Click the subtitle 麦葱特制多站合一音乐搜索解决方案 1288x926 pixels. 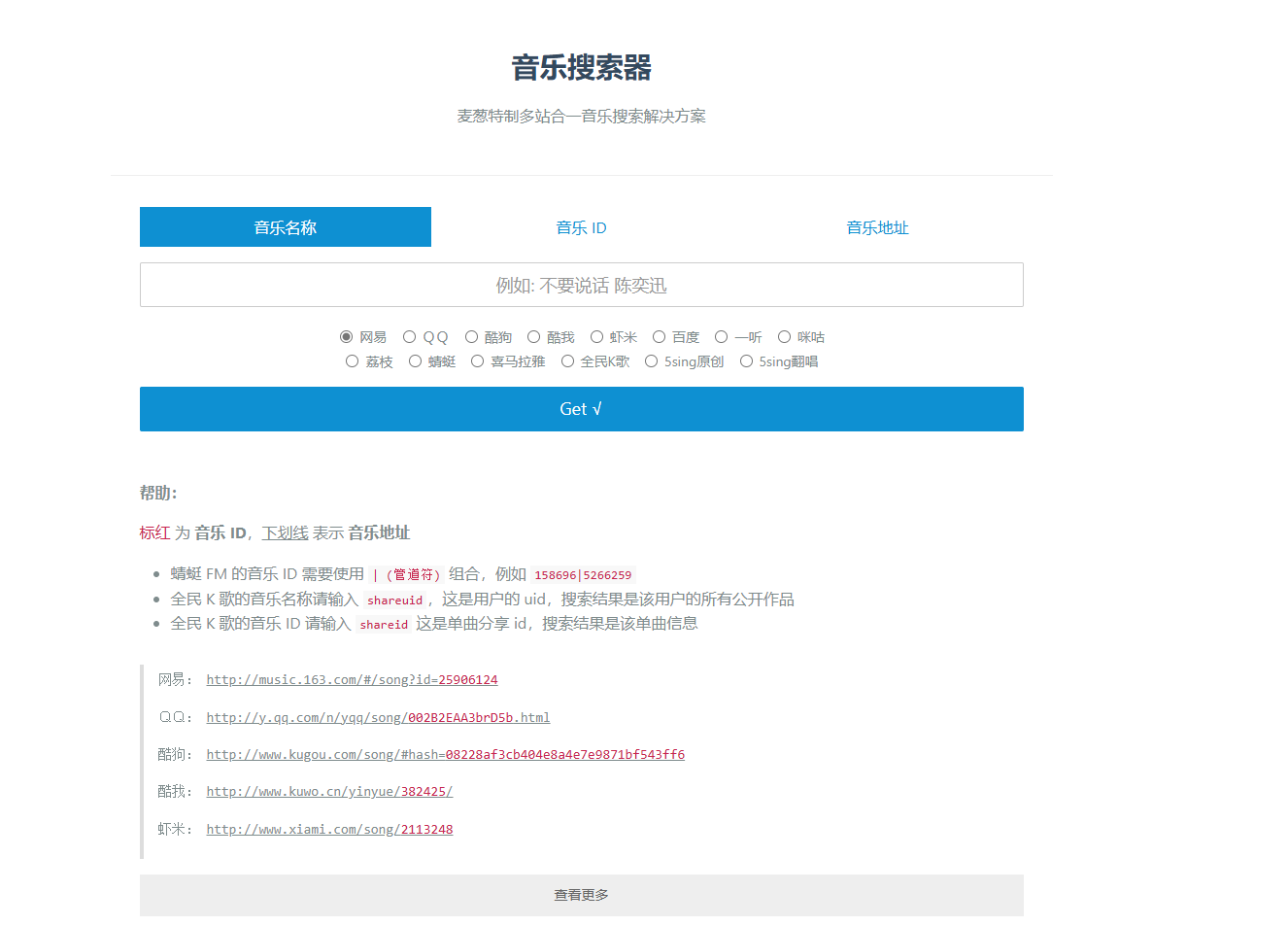(x=582, y=116)
